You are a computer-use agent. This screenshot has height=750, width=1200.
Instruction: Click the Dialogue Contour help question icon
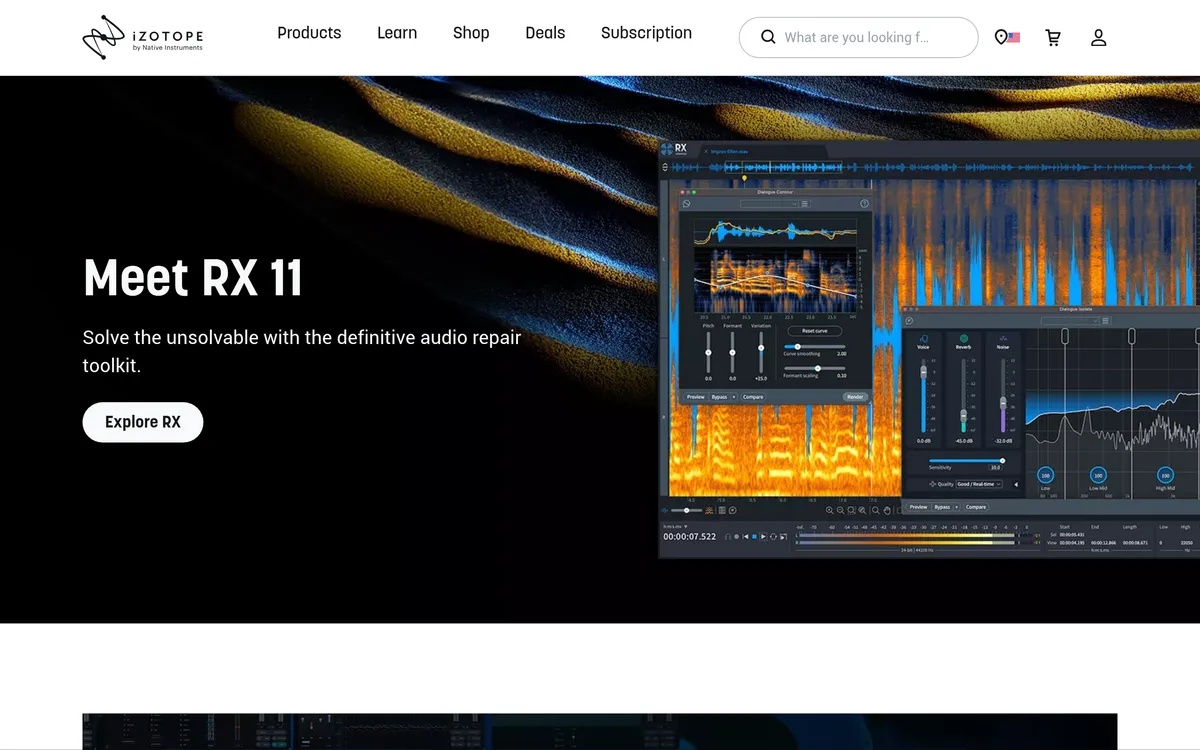(x=864, y=204)
